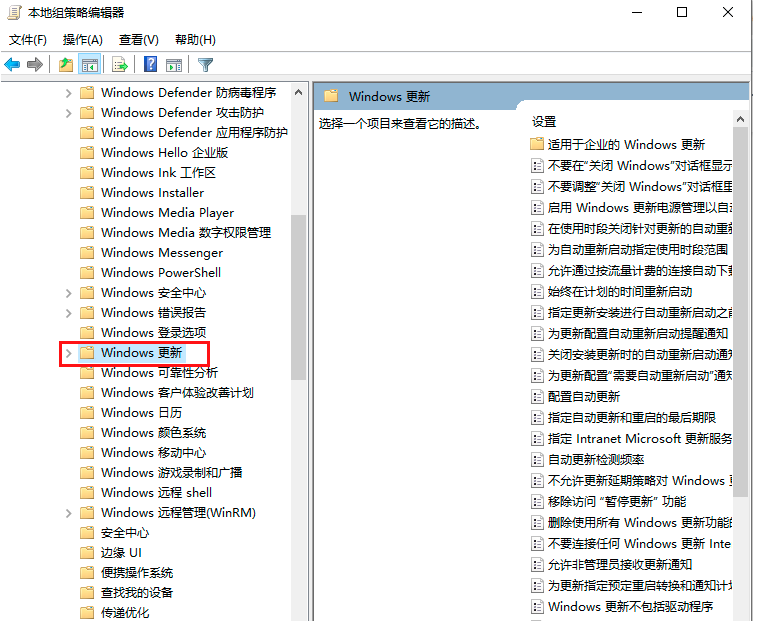Open the 文件(F) menu
This screenshot has width=764, height=621.
pos(28,40)
